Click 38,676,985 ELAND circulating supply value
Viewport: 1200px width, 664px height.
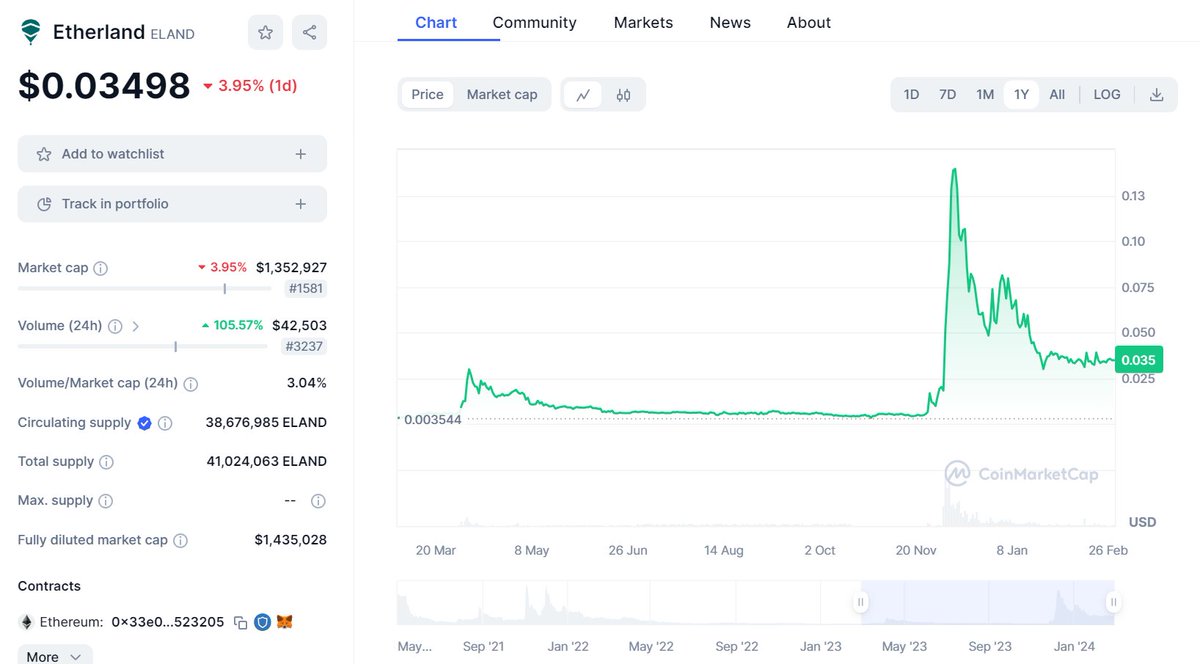(266, 423)
